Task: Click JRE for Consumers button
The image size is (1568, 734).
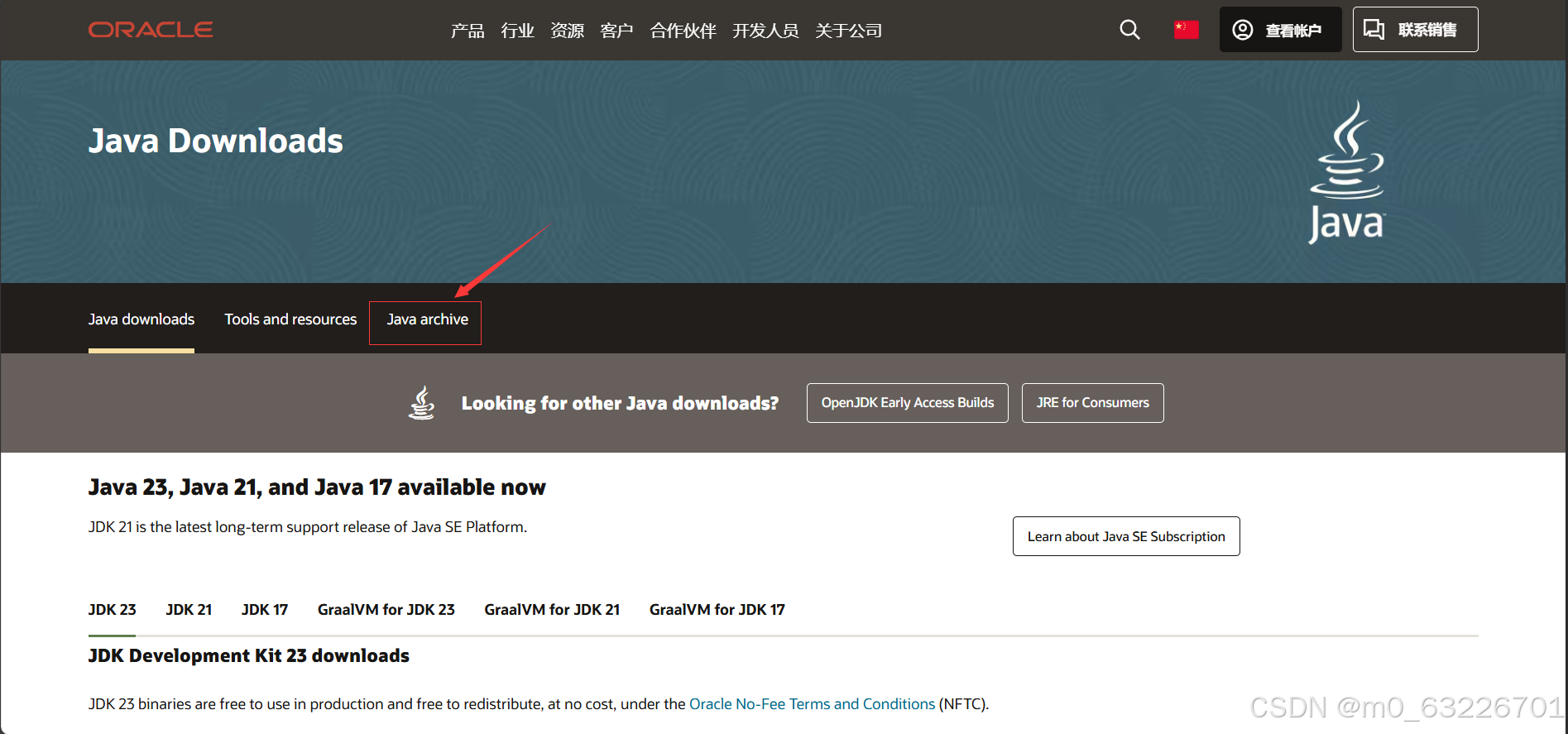Action: point(1092,403)
